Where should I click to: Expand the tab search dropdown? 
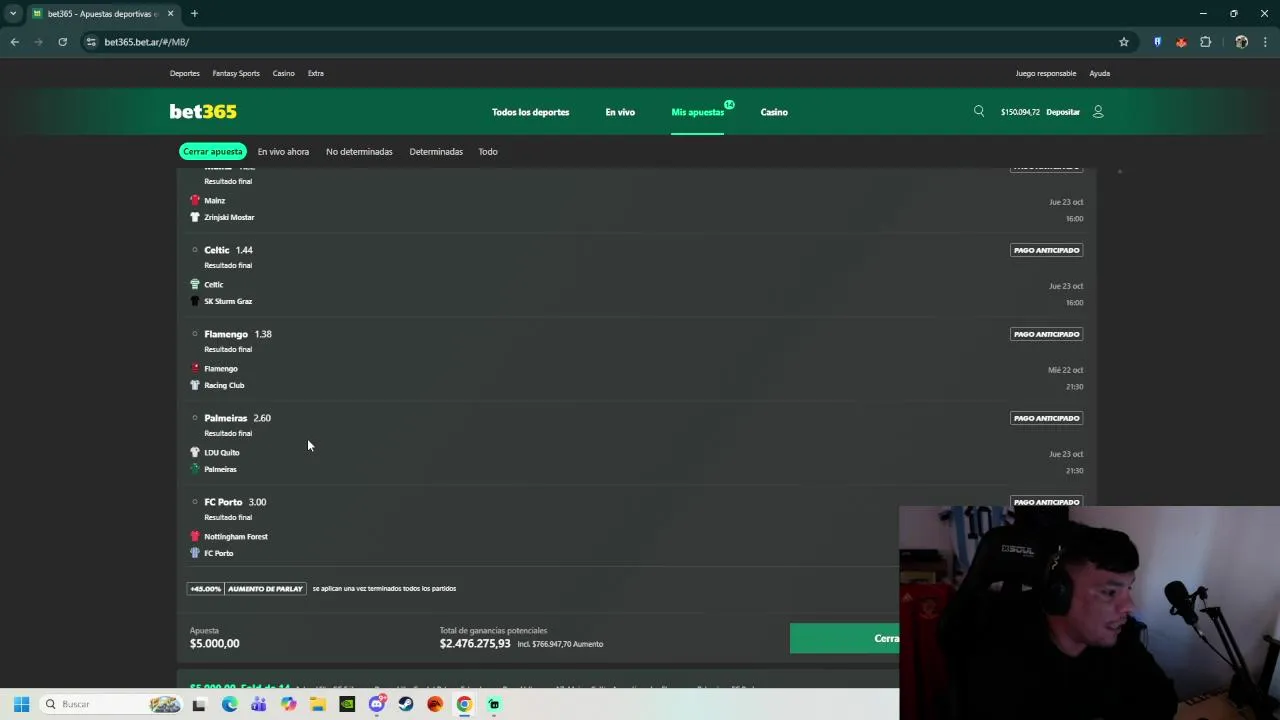point(13,14)
